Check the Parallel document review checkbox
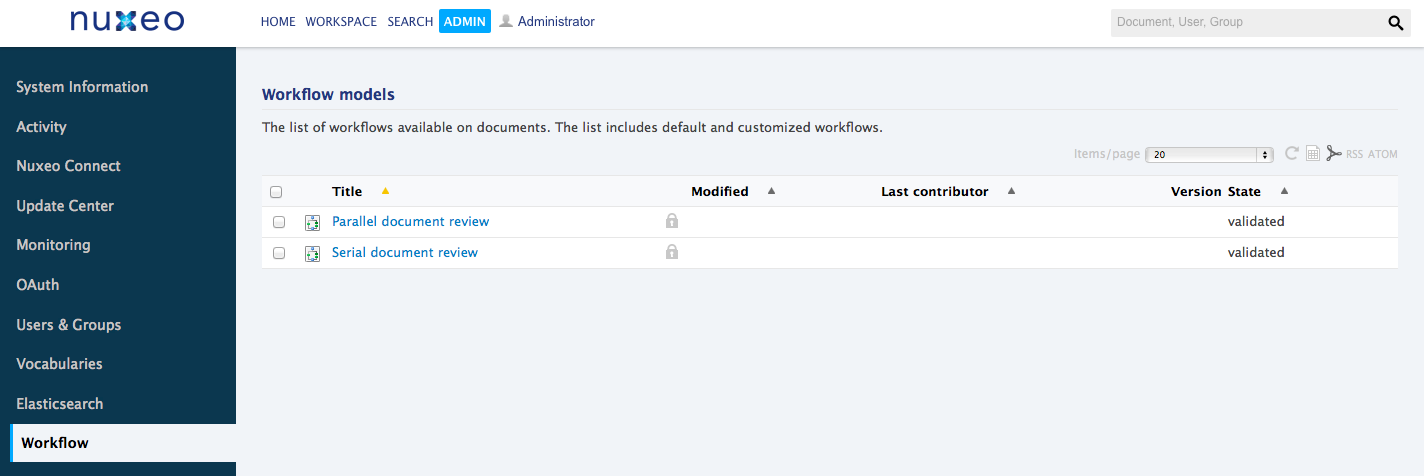The width and height of the screenshot is (1424, 476). click(x=279, y=222)
